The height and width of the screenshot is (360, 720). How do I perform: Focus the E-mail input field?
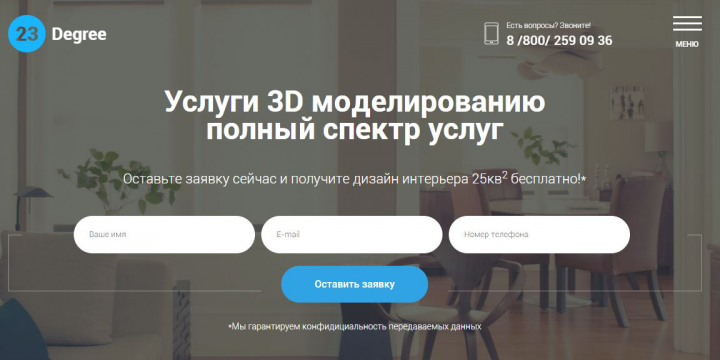352,235
